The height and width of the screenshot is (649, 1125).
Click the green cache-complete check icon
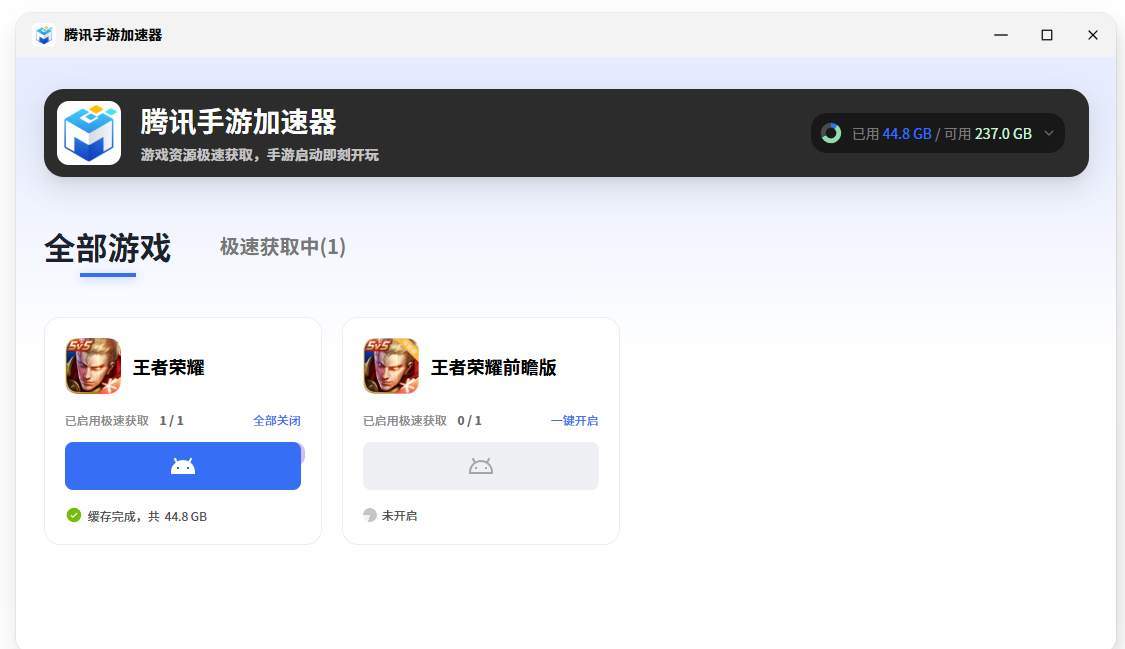tap(74, 515)
